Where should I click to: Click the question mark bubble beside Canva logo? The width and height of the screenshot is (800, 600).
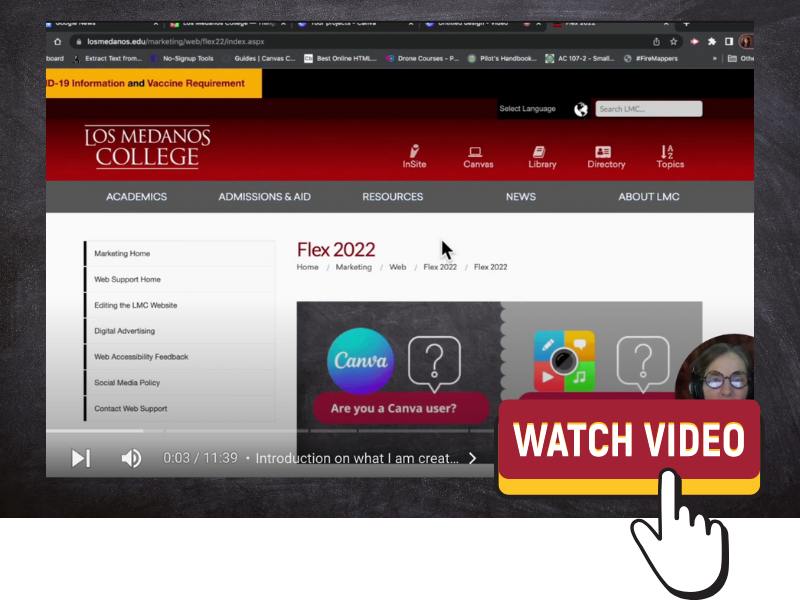coord(435,364)
